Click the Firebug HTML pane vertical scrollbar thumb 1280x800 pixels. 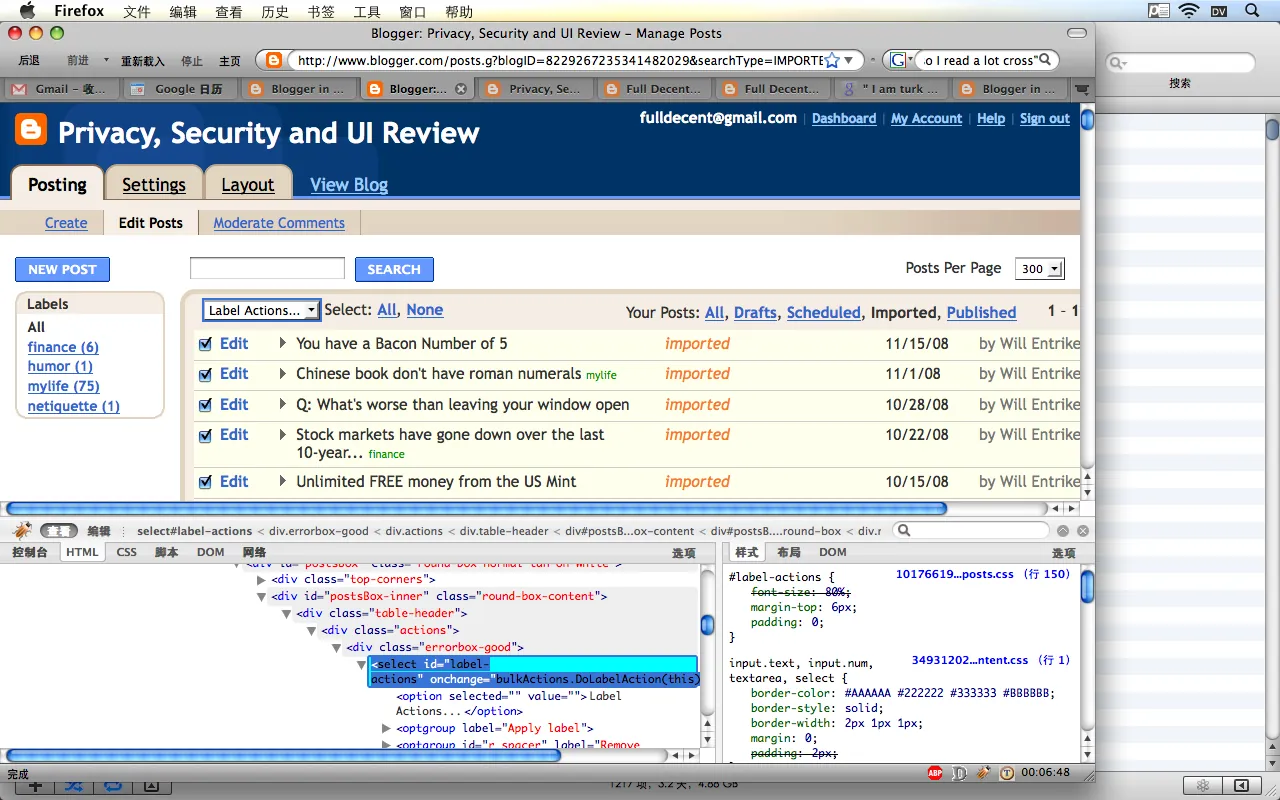(708, 626)
